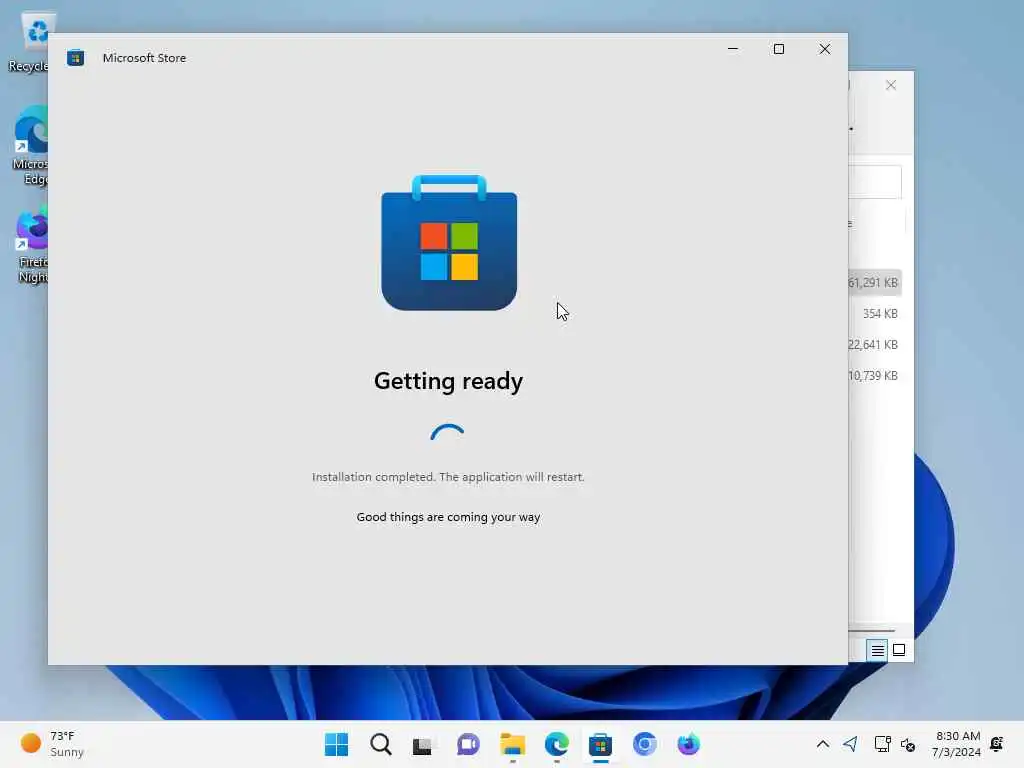Open the weather widget showing 73°F Sunny
Viewport: 1024px width, 768px height.
pos(53,744)
